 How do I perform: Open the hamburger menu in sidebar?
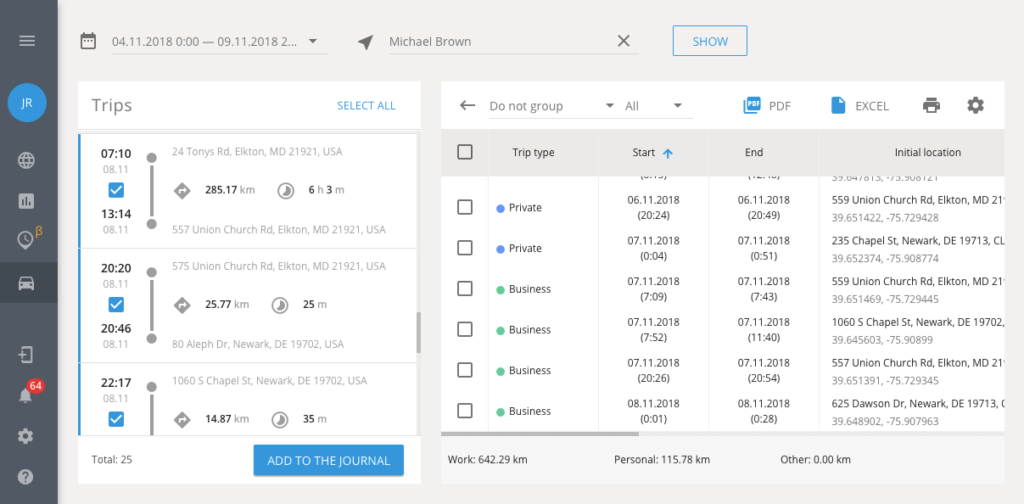(27, 41)
